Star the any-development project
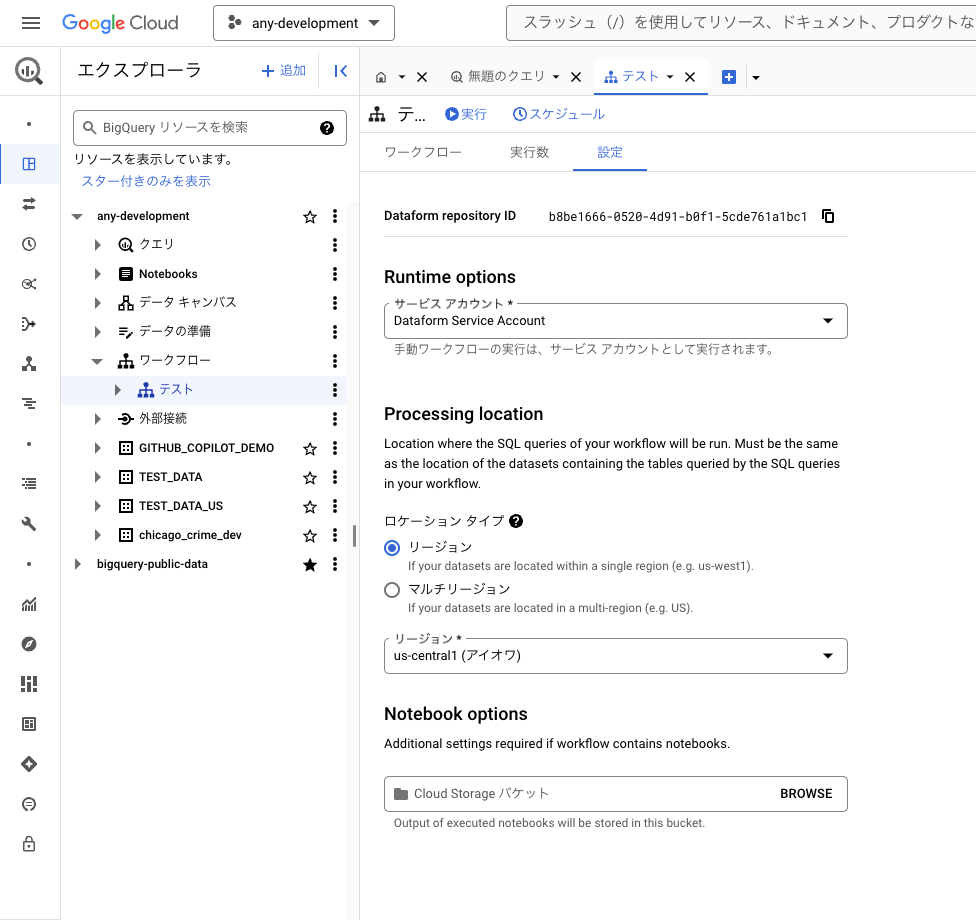This screenshot has height=920, width=976. 310,217
